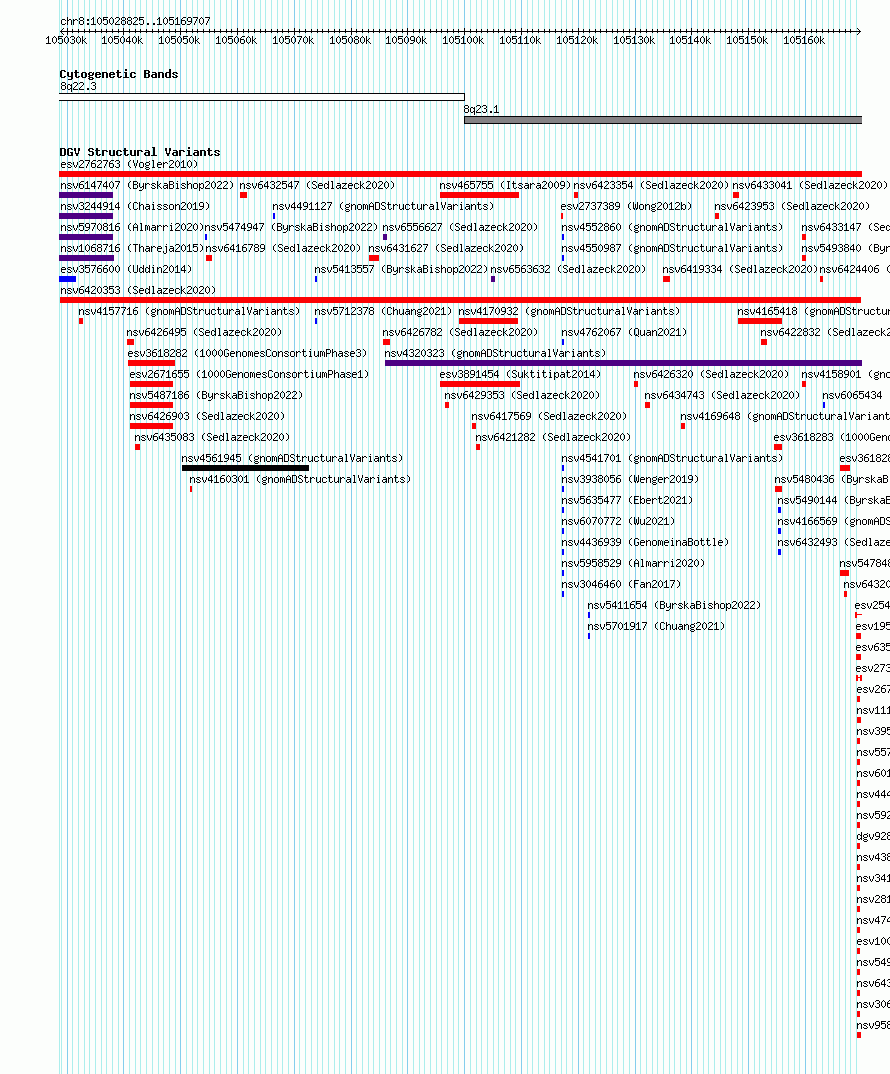Select nsv6423953 (Sedlazeck2020) variant
Viewport: 890px width, 1074px height.
point(792,206)
